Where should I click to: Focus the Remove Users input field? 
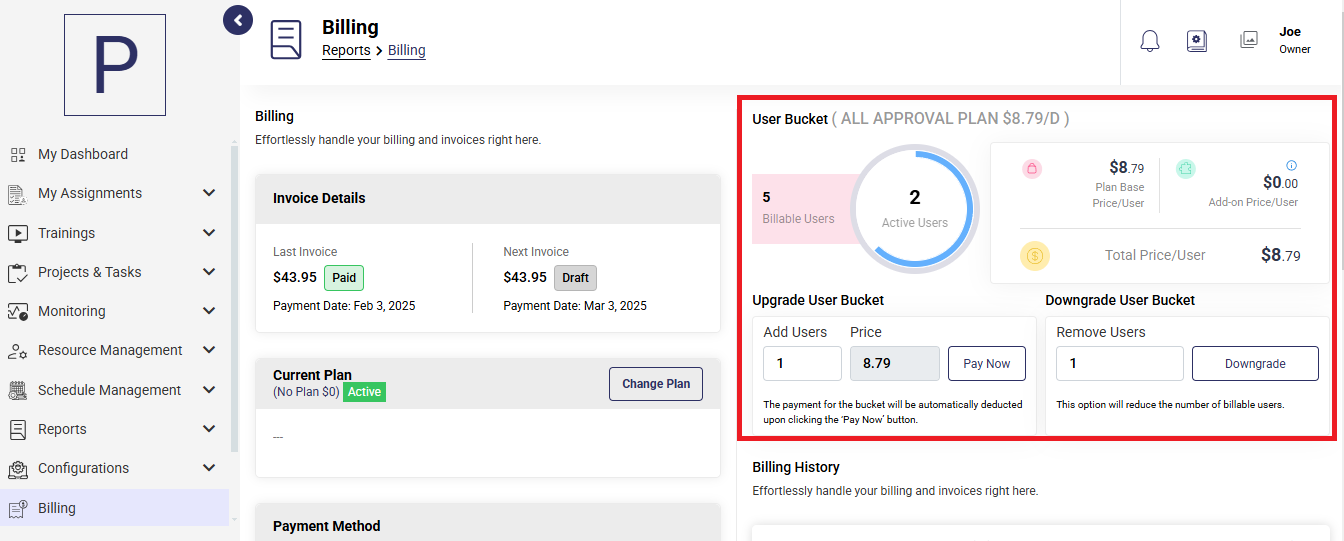1120,363
